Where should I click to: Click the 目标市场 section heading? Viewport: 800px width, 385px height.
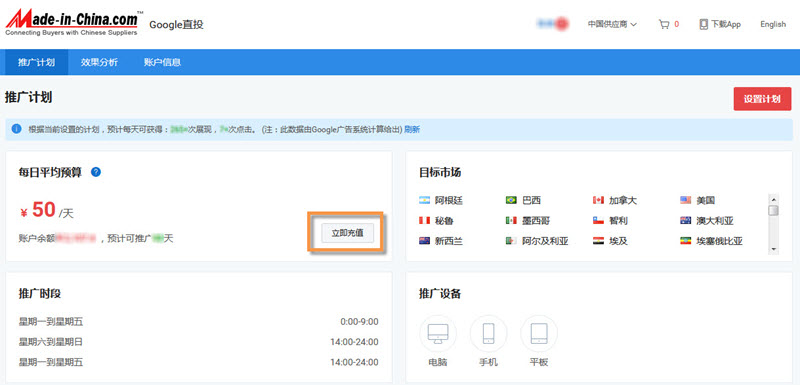[440, 172]
